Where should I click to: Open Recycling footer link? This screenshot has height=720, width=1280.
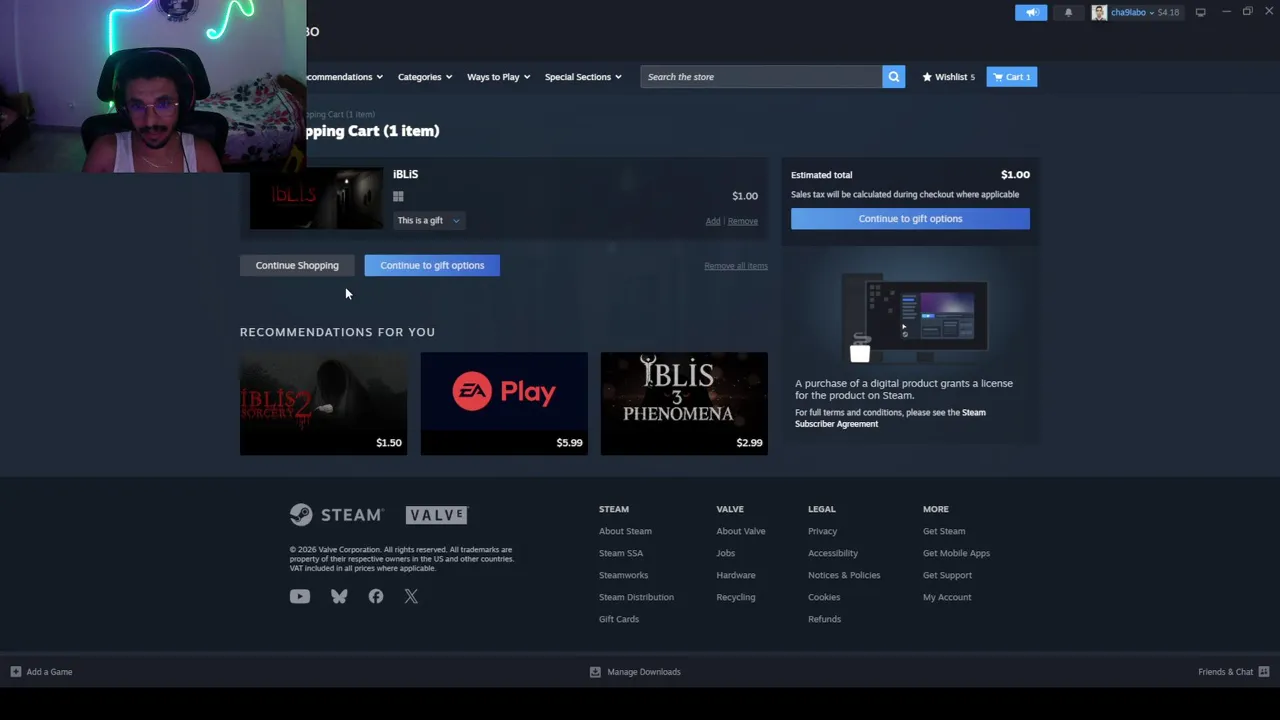point(736,597)
